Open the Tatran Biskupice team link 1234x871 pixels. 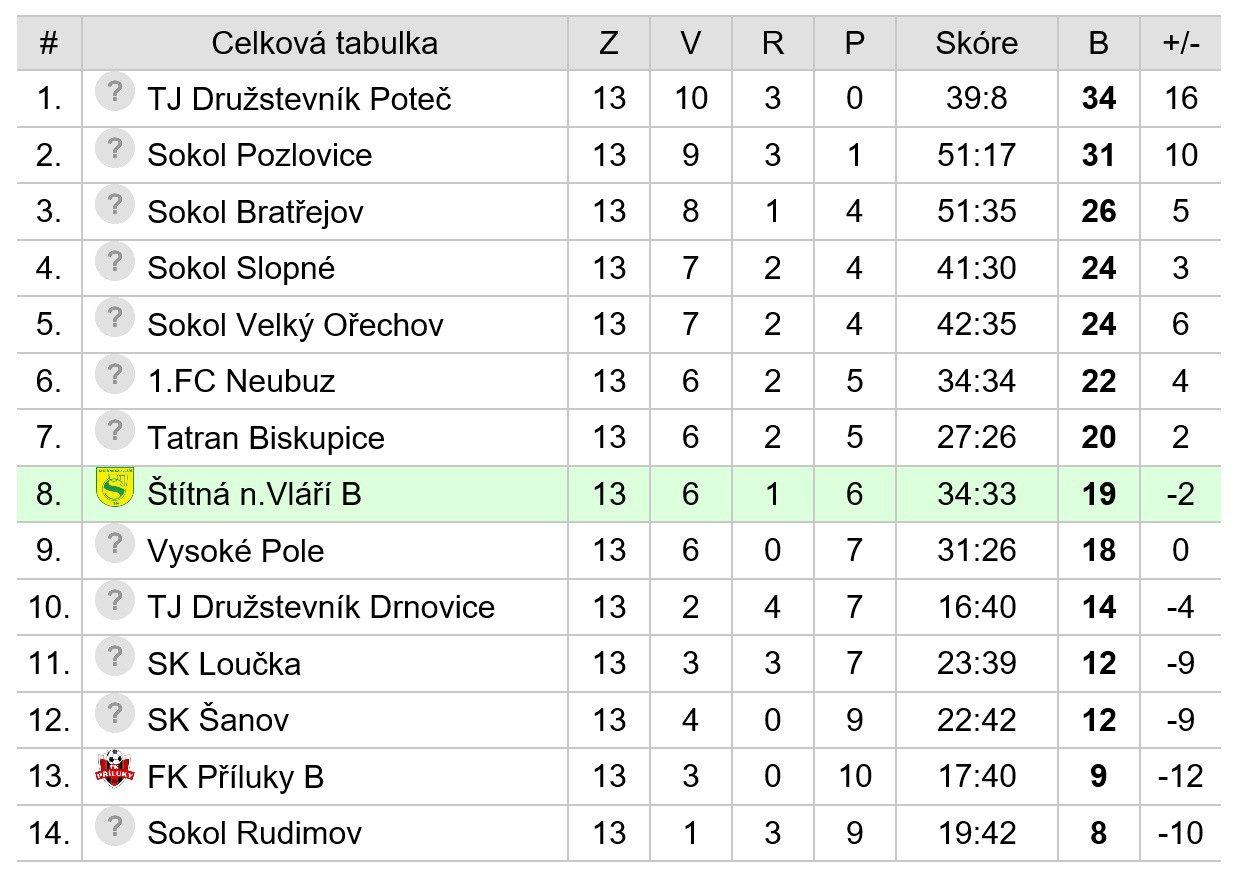[x=265, y=438]
